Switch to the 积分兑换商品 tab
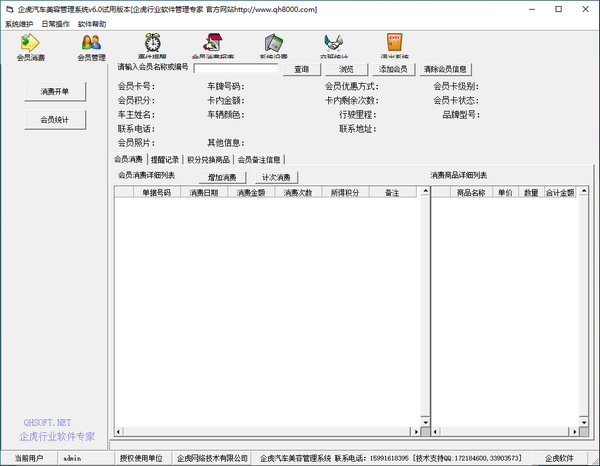 click(209, 160)
